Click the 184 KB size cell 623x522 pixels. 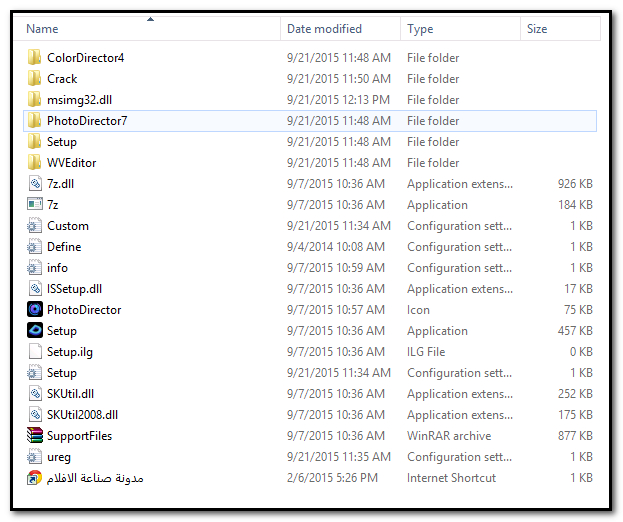click(x=575, y=205)
